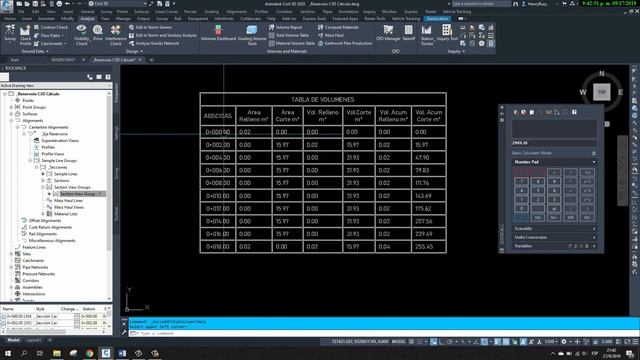Image resolution: width=640 pixels, height=360 pixels.
Task: Click the Help icon in Toolspace
Action: [108, 77]
